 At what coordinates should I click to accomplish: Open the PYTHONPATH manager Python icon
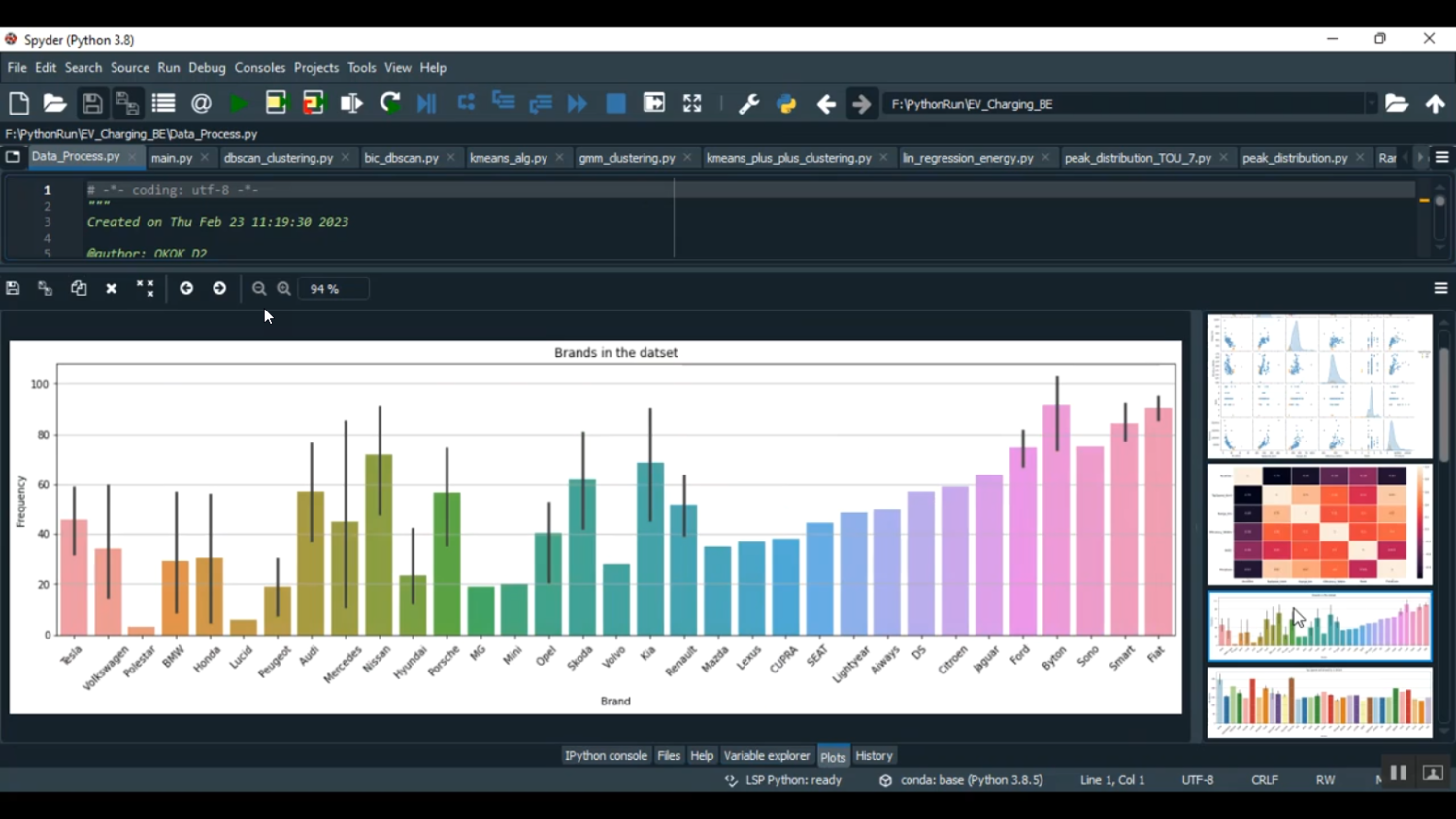[786, 104]
